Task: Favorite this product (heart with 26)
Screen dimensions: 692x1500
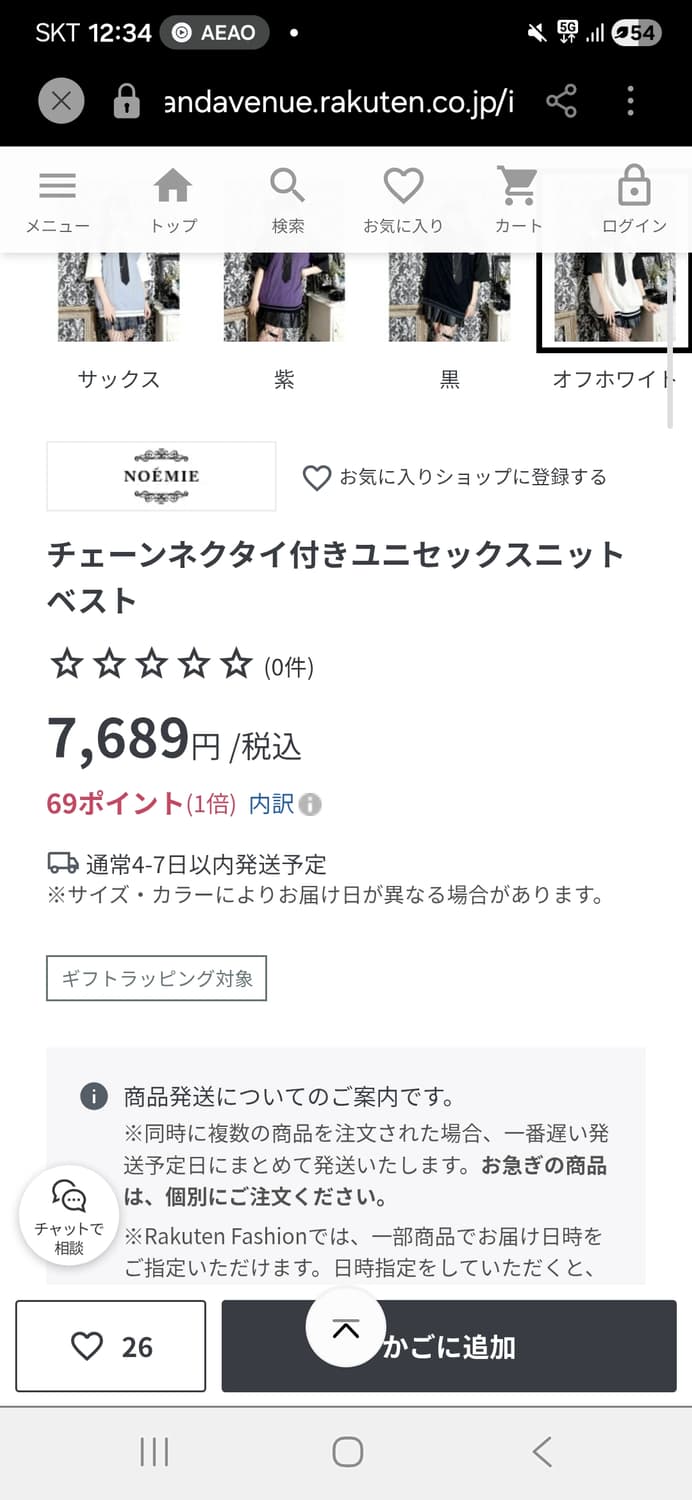Action: 110,1345
